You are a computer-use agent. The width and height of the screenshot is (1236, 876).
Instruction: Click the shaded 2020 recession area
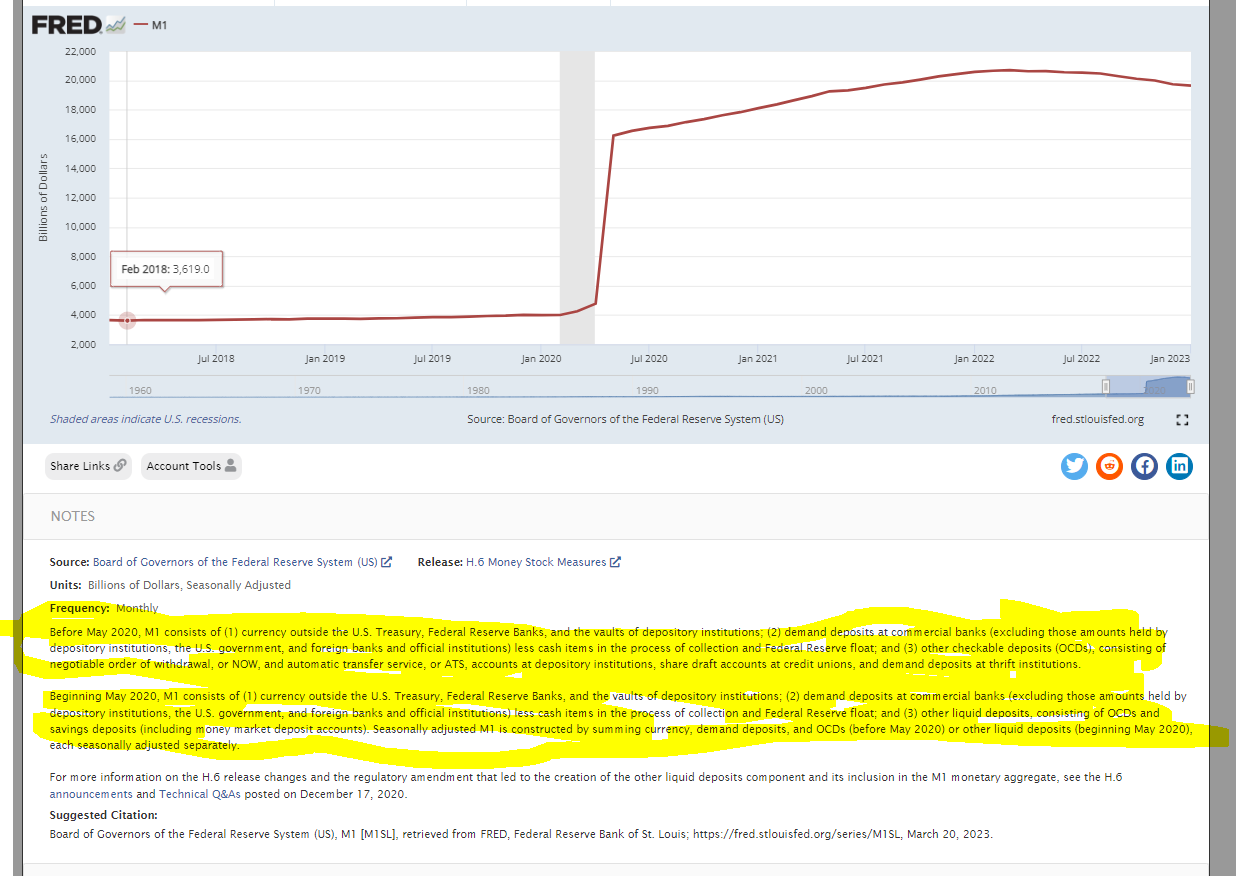(x=577, y=197)
